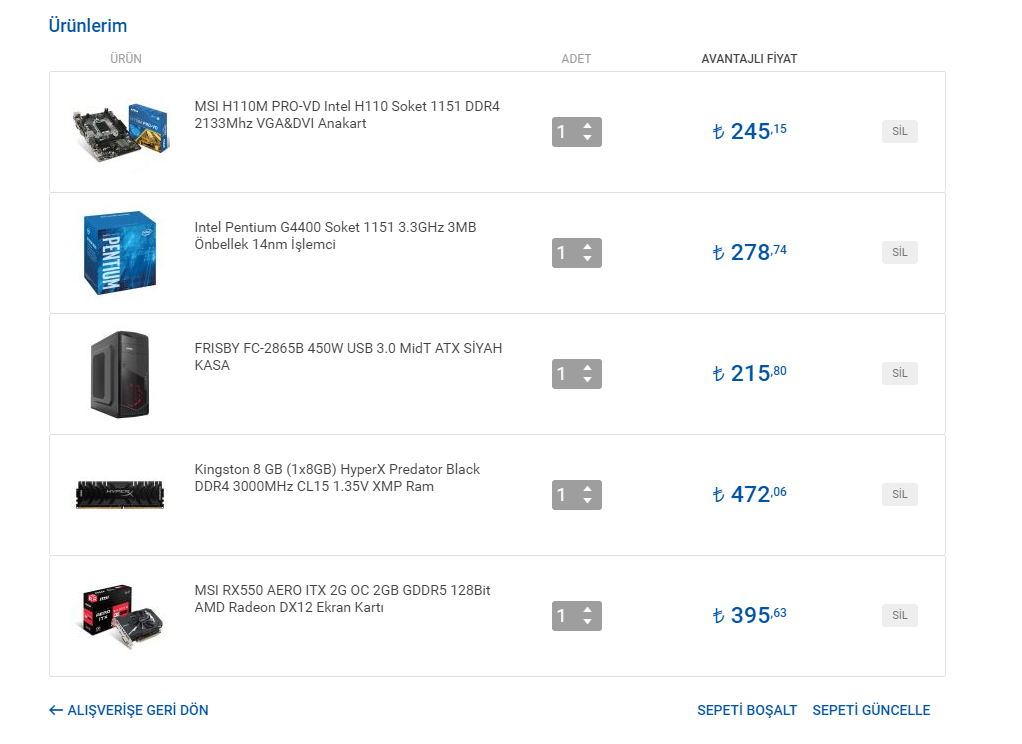Image resolution: width=1022 pixels, height=744 pixels.
Task: Decrease quantity of Intel Pentium G4400
Action: coord(587,259)
